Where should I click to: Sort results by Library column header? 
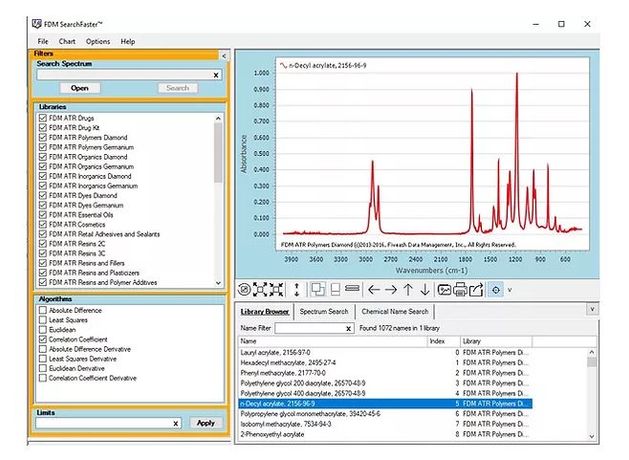496,341
